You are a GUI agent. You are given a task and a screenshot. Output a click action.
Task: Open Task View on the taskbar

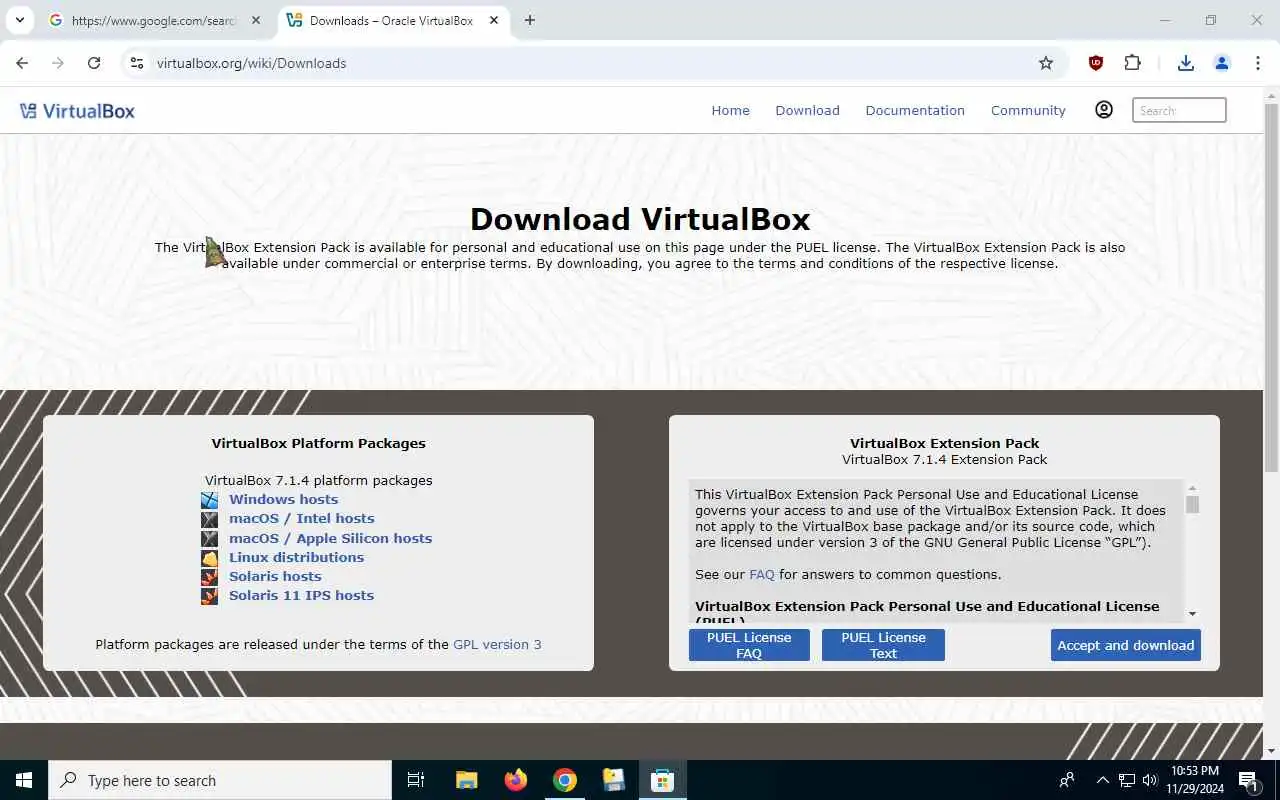(416, 780)
